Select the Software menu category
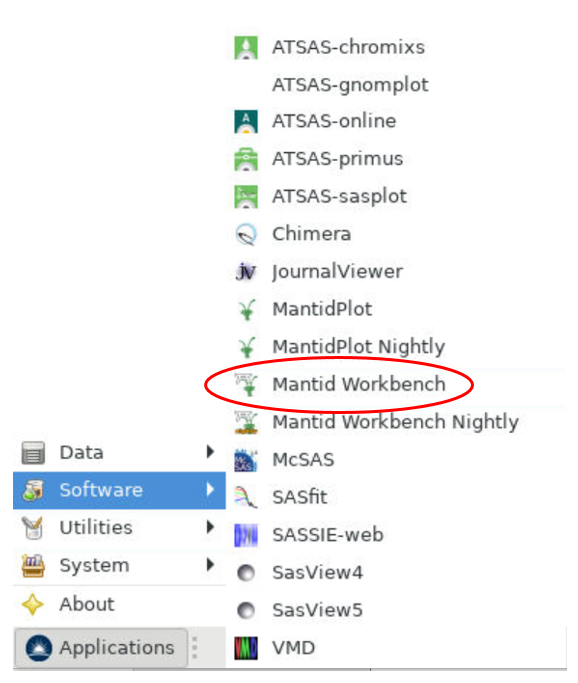The height and width of the screenshot is (683, 578). [119, 490]
